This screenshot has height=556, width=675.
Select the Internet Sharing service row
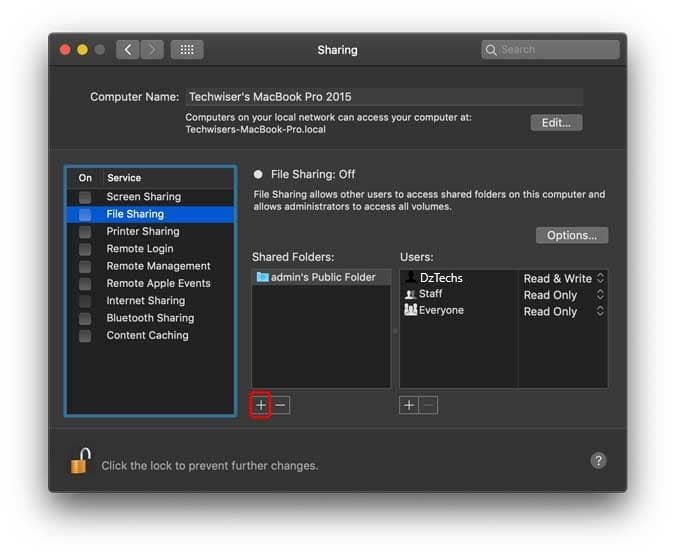click(x=150, y=301)
